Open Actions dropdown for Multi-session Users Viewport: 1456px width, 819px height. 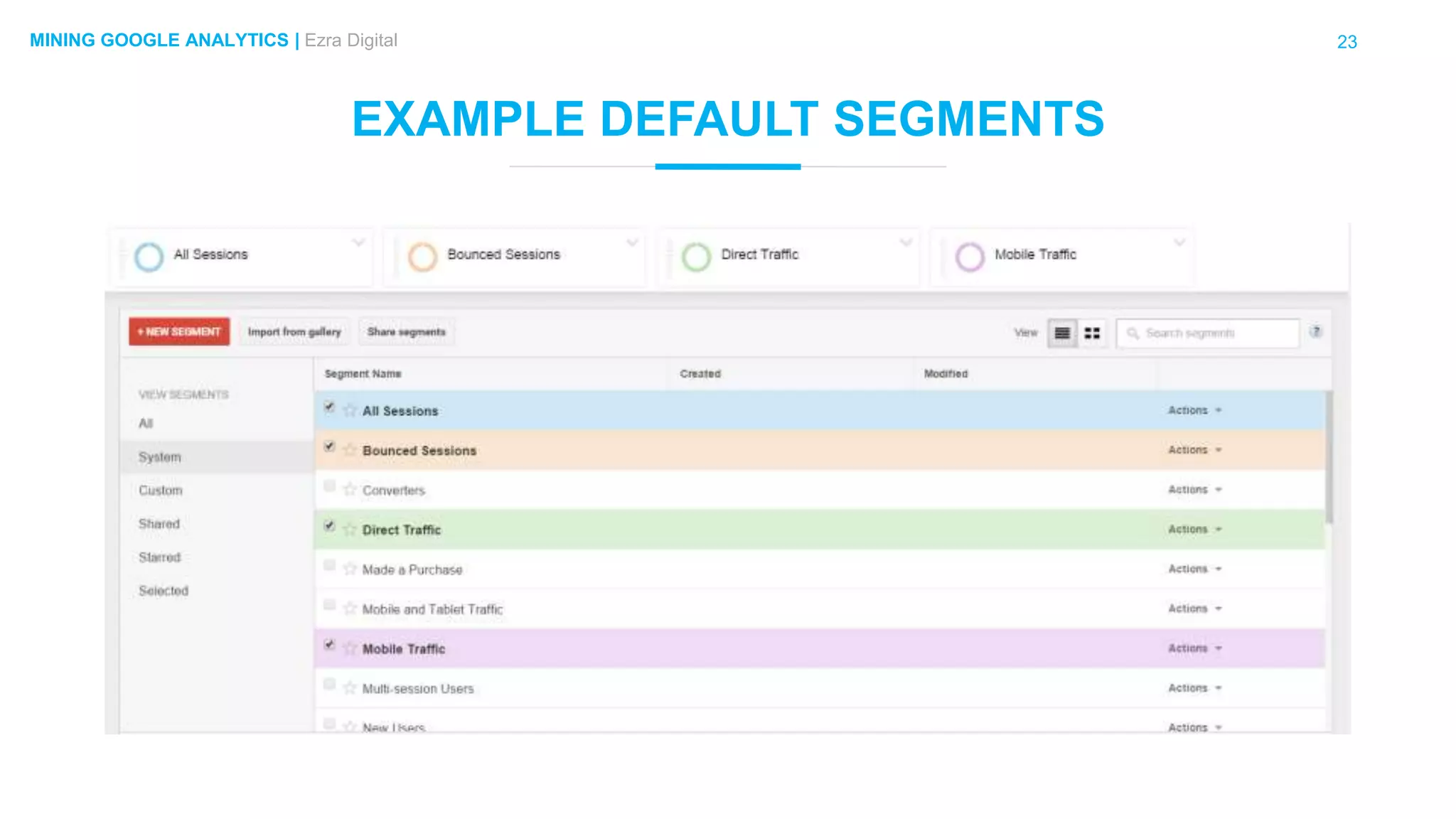coord(1194,688)
